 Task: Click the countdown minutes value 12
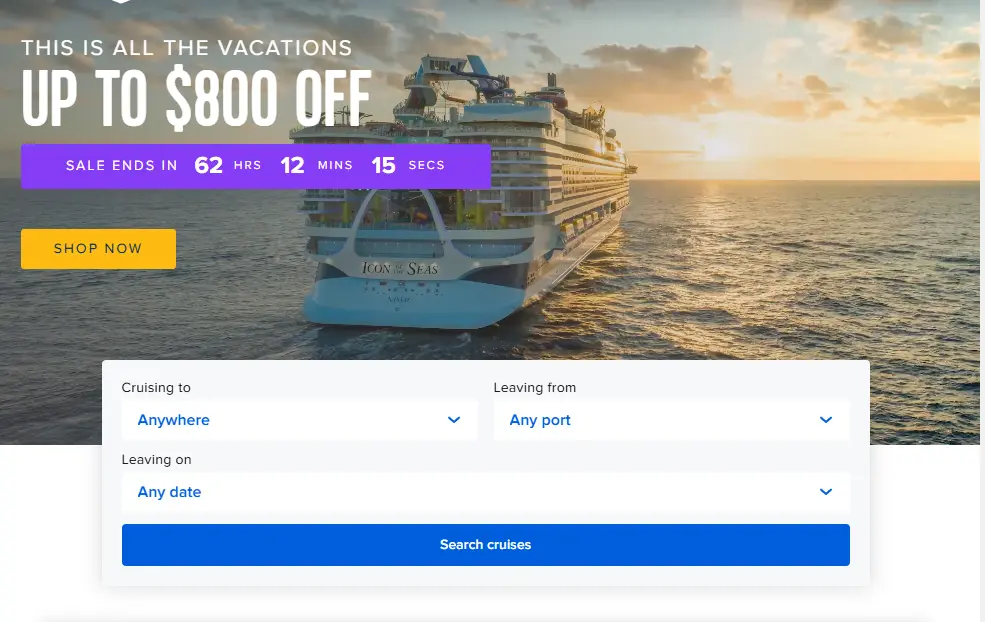click(292, 166)
